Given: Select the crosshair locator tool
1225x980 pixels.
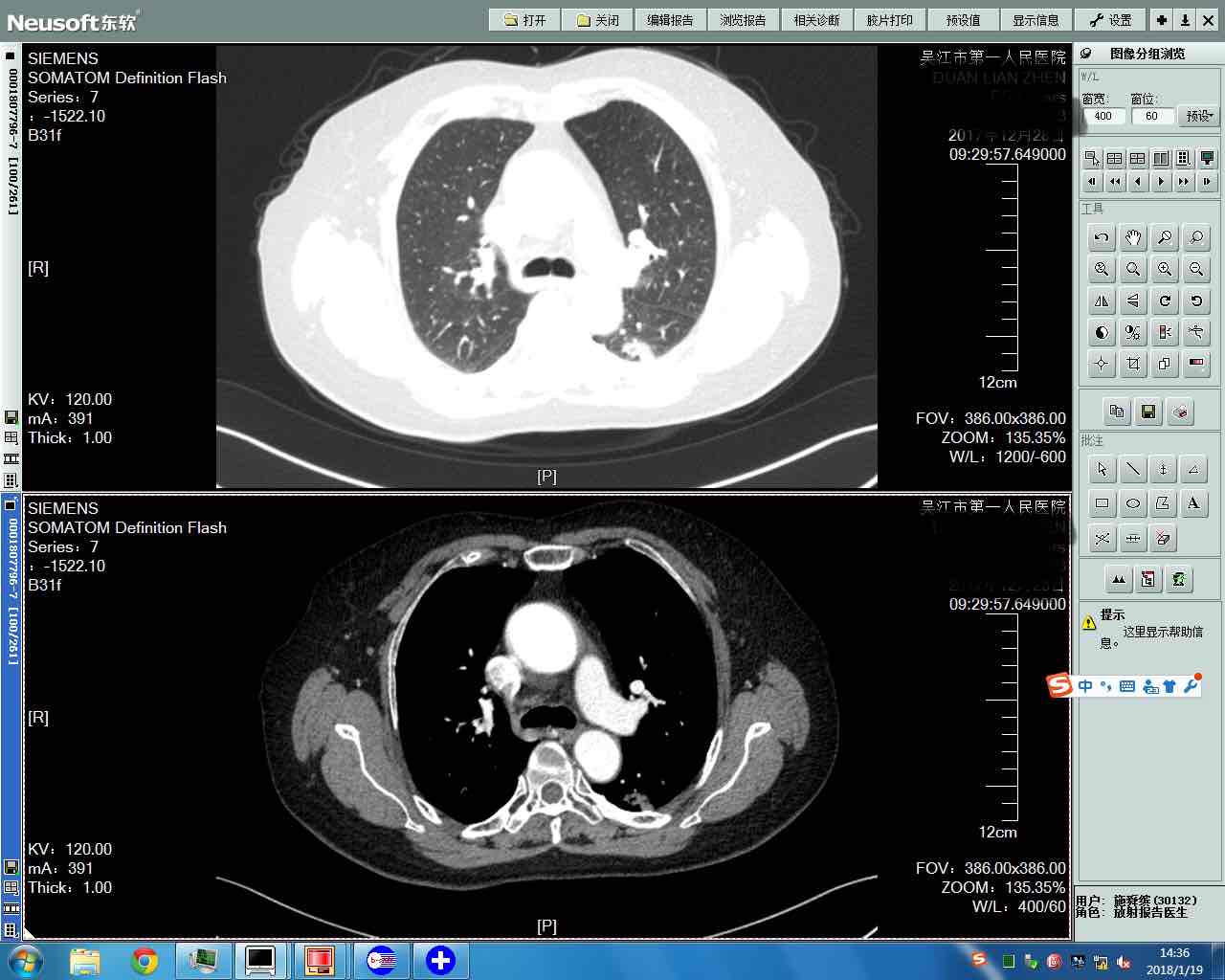Looking at the screenshot, I should (1102, 365).
